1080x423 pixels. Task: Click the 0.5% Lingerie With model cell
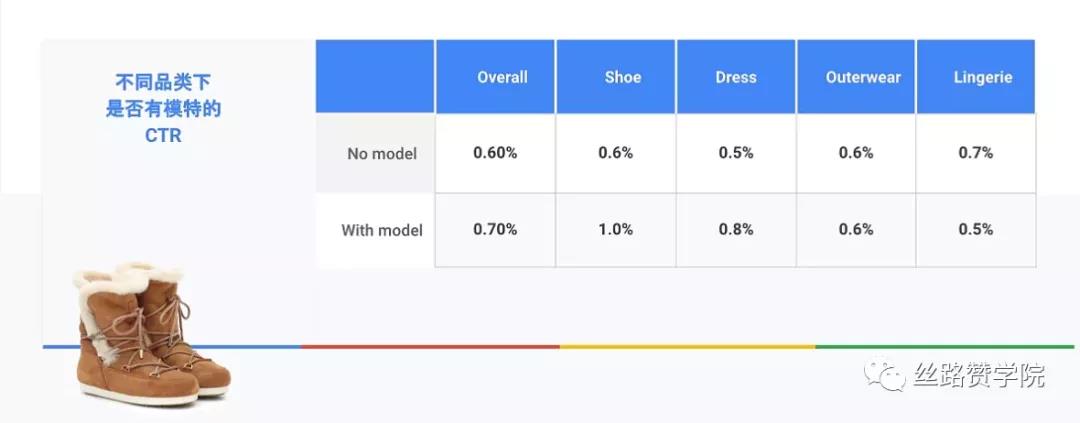[x=975, y=229]
